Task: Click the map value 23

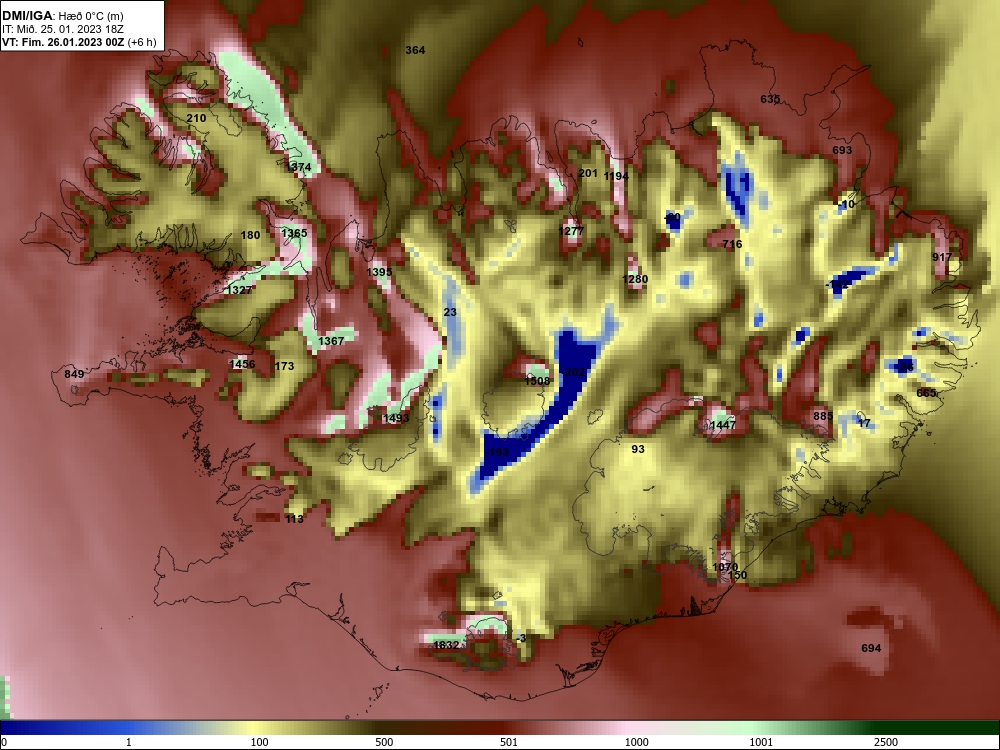Action: (450, 312)
